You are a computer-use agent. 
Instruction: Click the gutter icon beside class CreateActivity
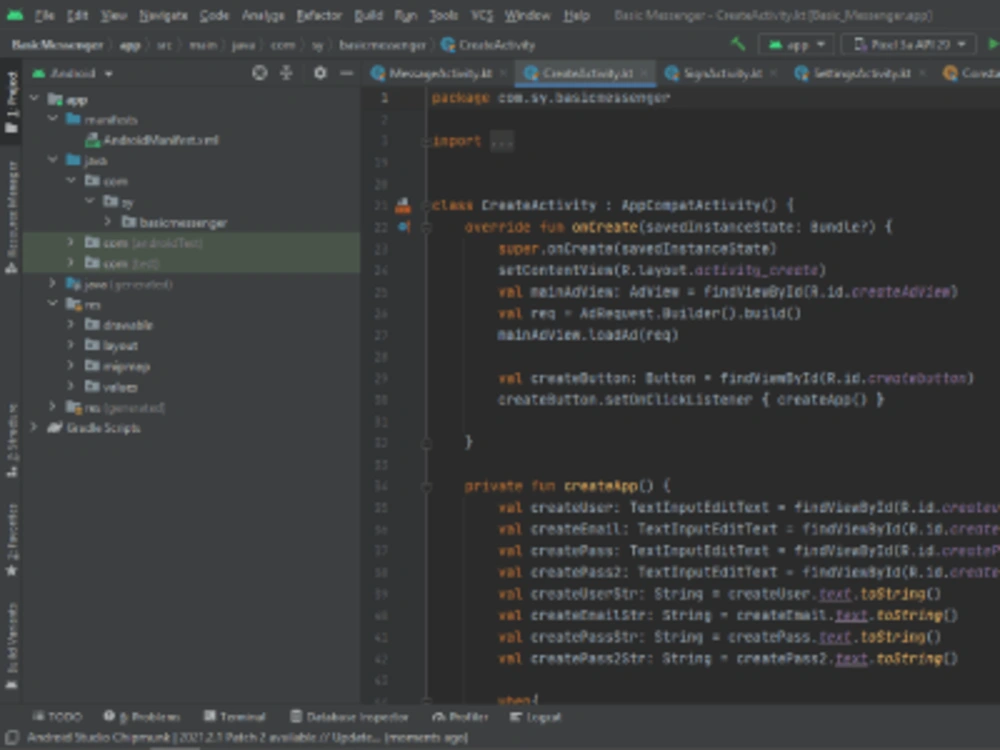403,205
